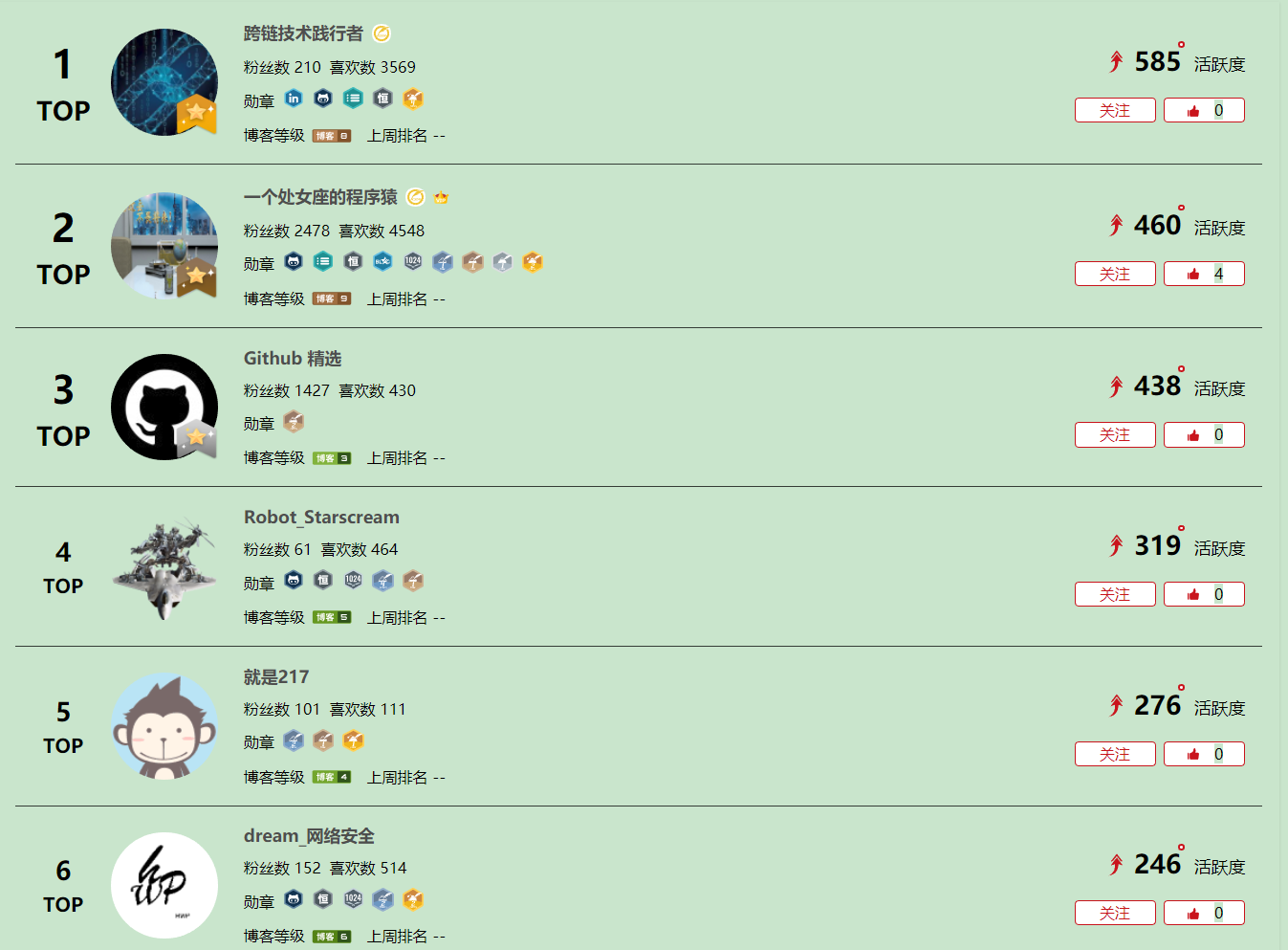The height and width of the screenshot is (950, 1288).
Task: Click the crown icon beside 一个处女座的程序猿
Action: pos(441,198)
